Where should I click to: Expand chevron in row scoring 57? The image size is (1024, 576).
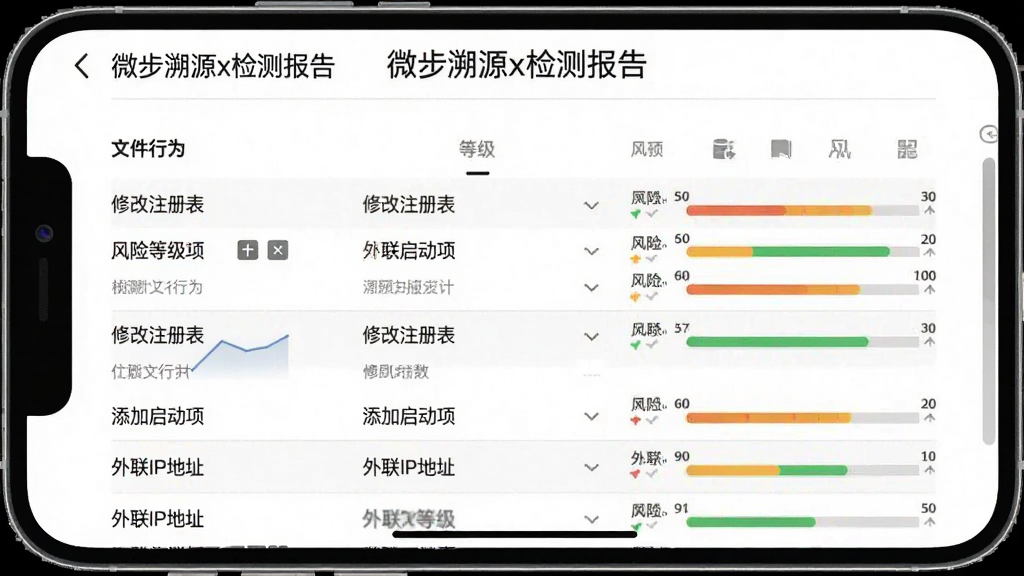[591, 337]
